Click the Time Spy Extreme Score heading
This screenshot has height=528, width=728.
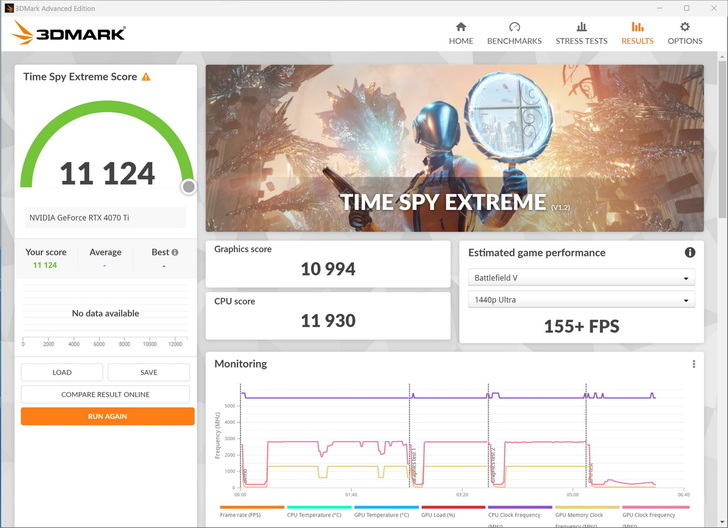coord(80,77)
